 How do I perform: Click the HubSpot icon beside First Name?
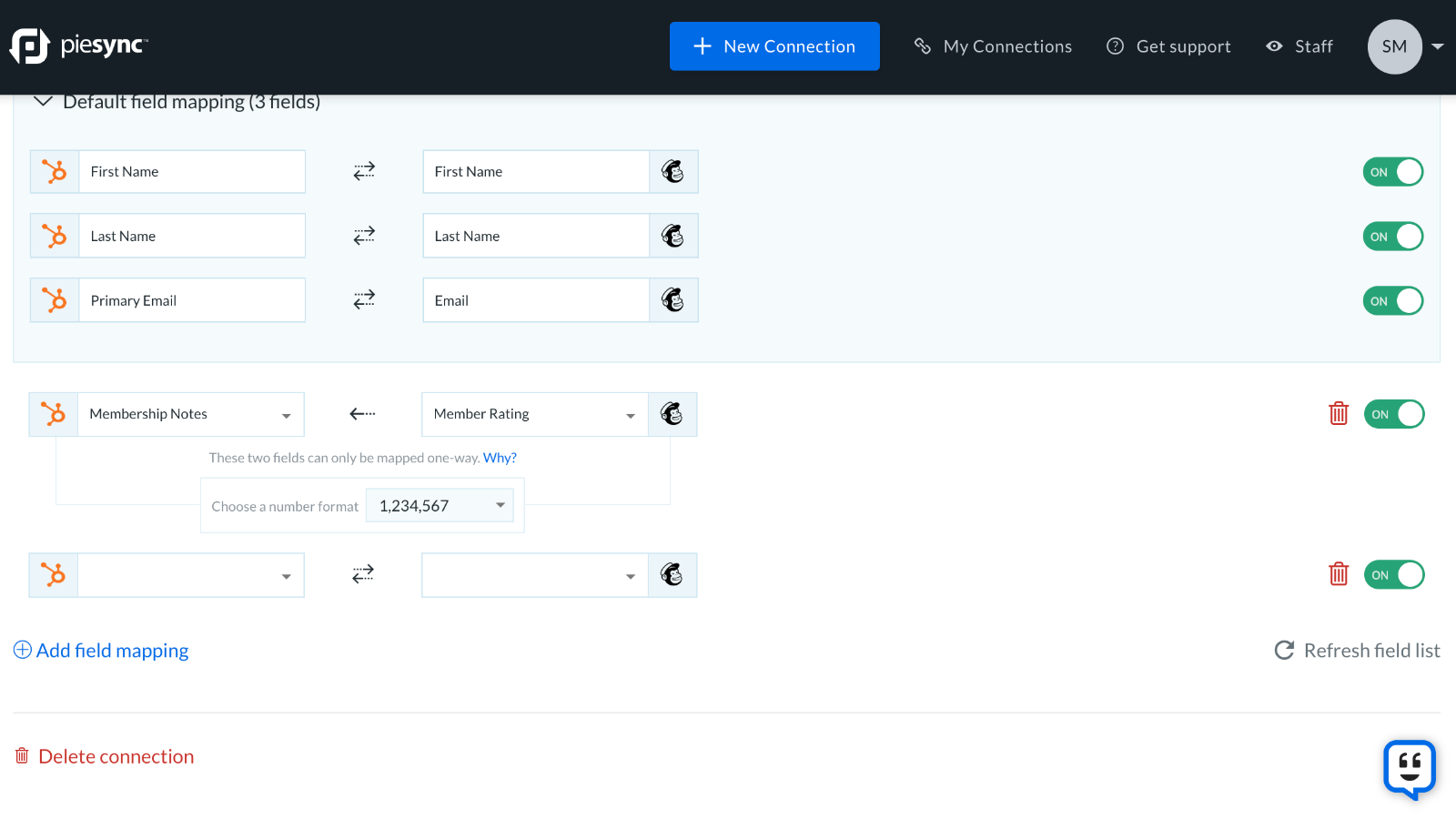(x=54, y=171)
